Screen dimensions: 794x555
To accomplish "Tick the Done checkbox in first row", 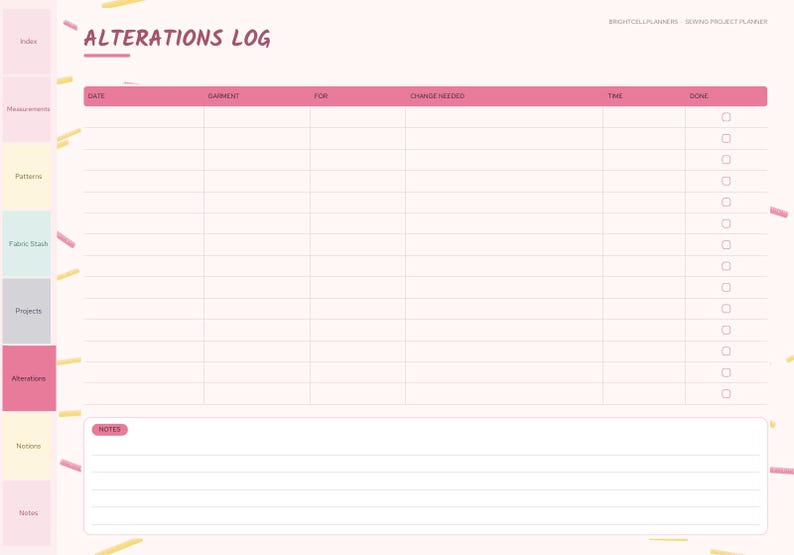I will point(726,117).
